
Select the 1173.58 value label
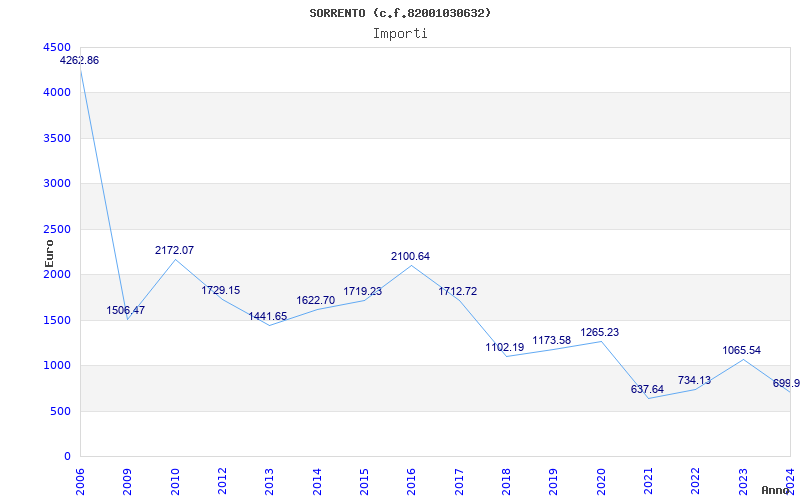pyautogui.click(x=552, y=340)
